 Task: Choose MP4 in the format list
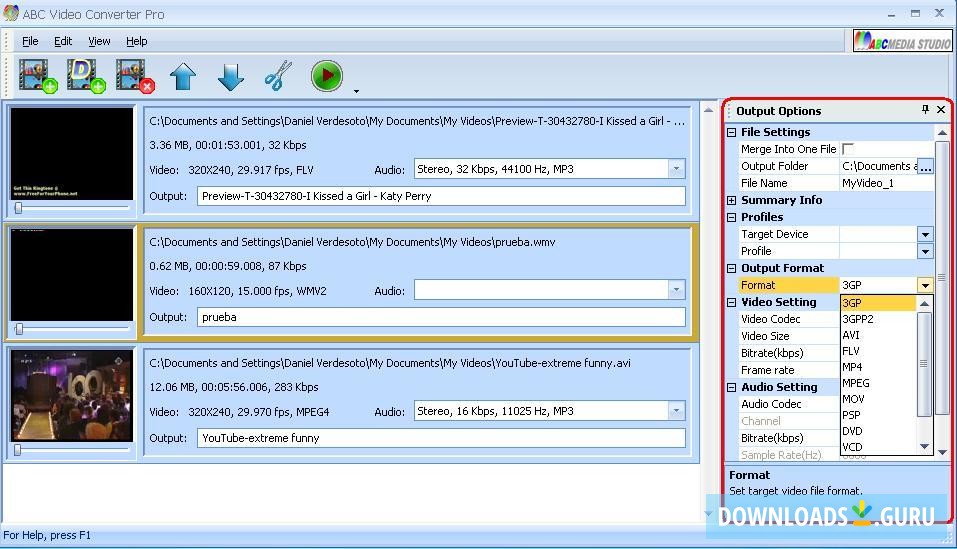coord(878,367)
